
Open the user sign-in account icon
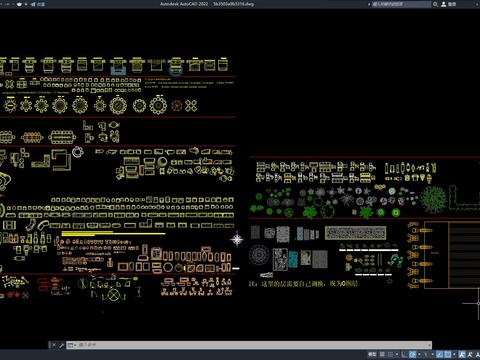click(x=444, y=4)
